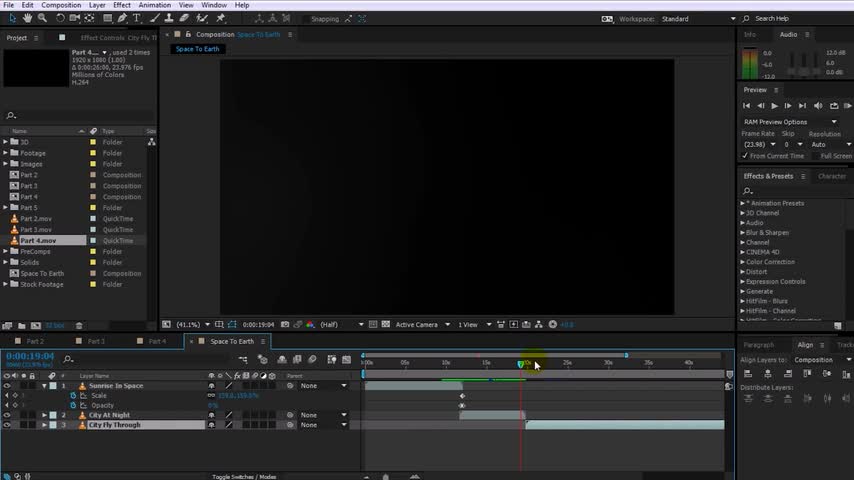Open the RAM Preview Options dropdown
Viewport: 854px width, 480px height.
coord(790,122)
